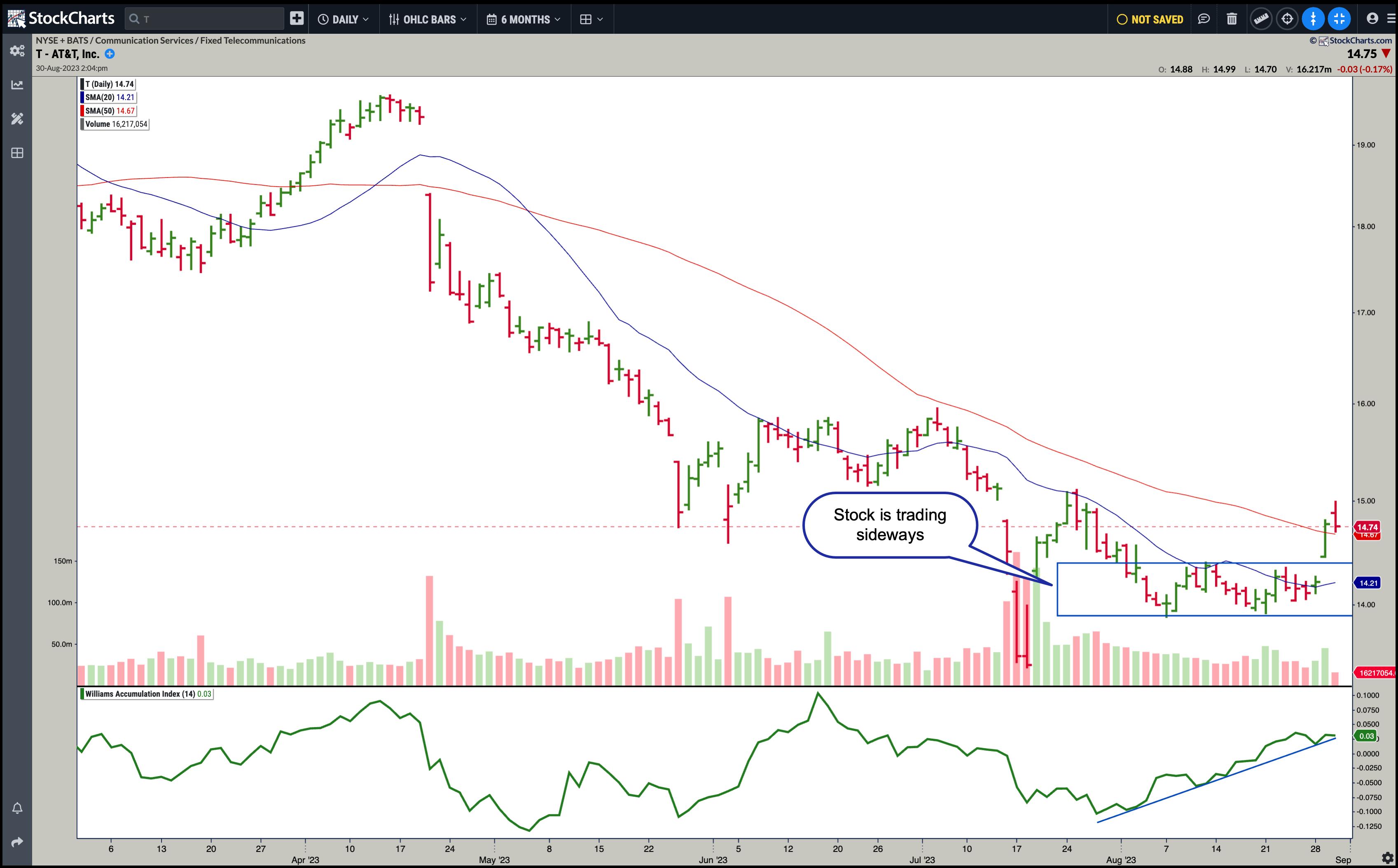Click the plus button beside symbol search
Screen dimensions: 1398x868
[296, 19]
